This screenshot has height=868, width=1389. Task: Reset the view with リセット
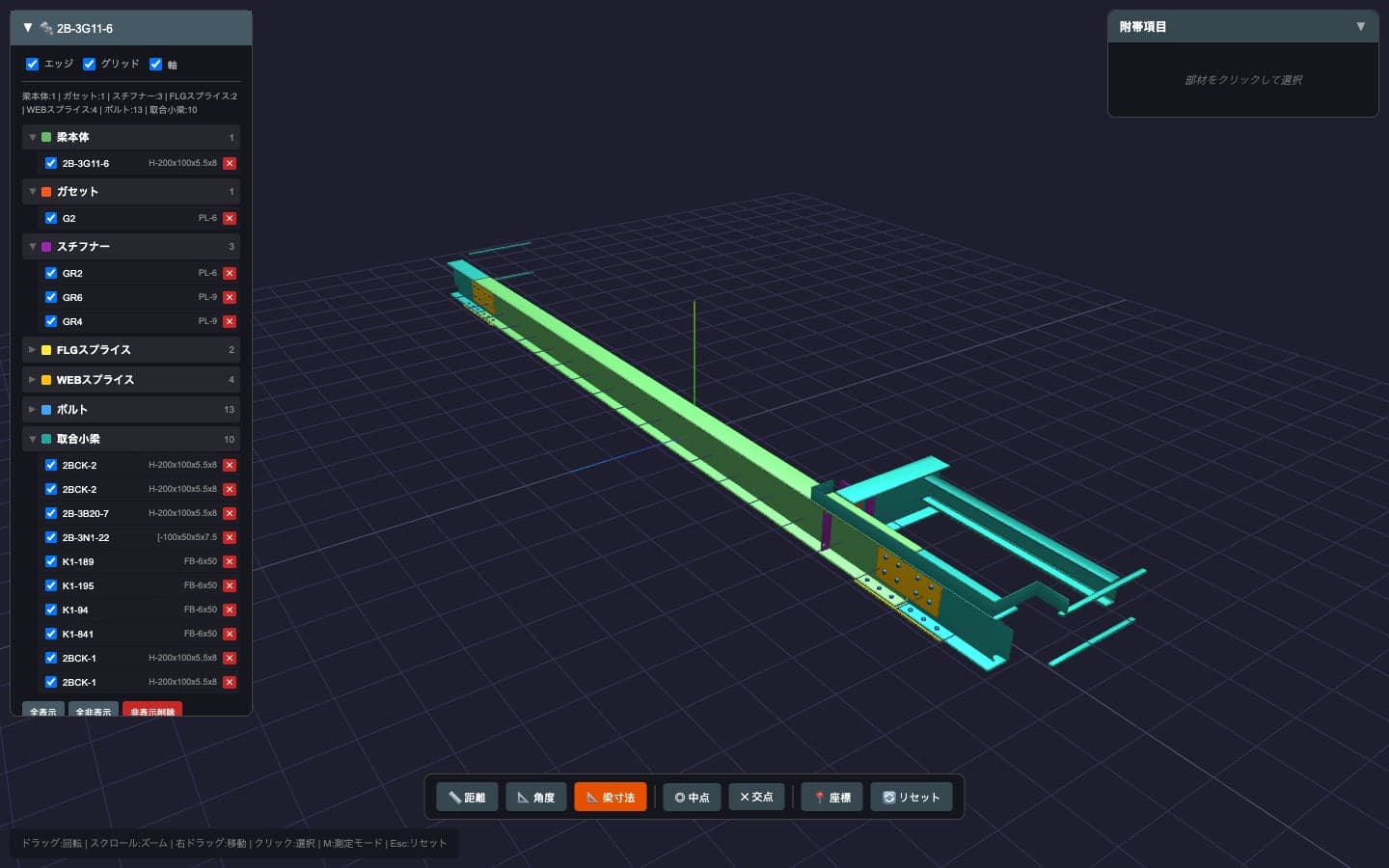pyautogui.click(x=912, y=797)
